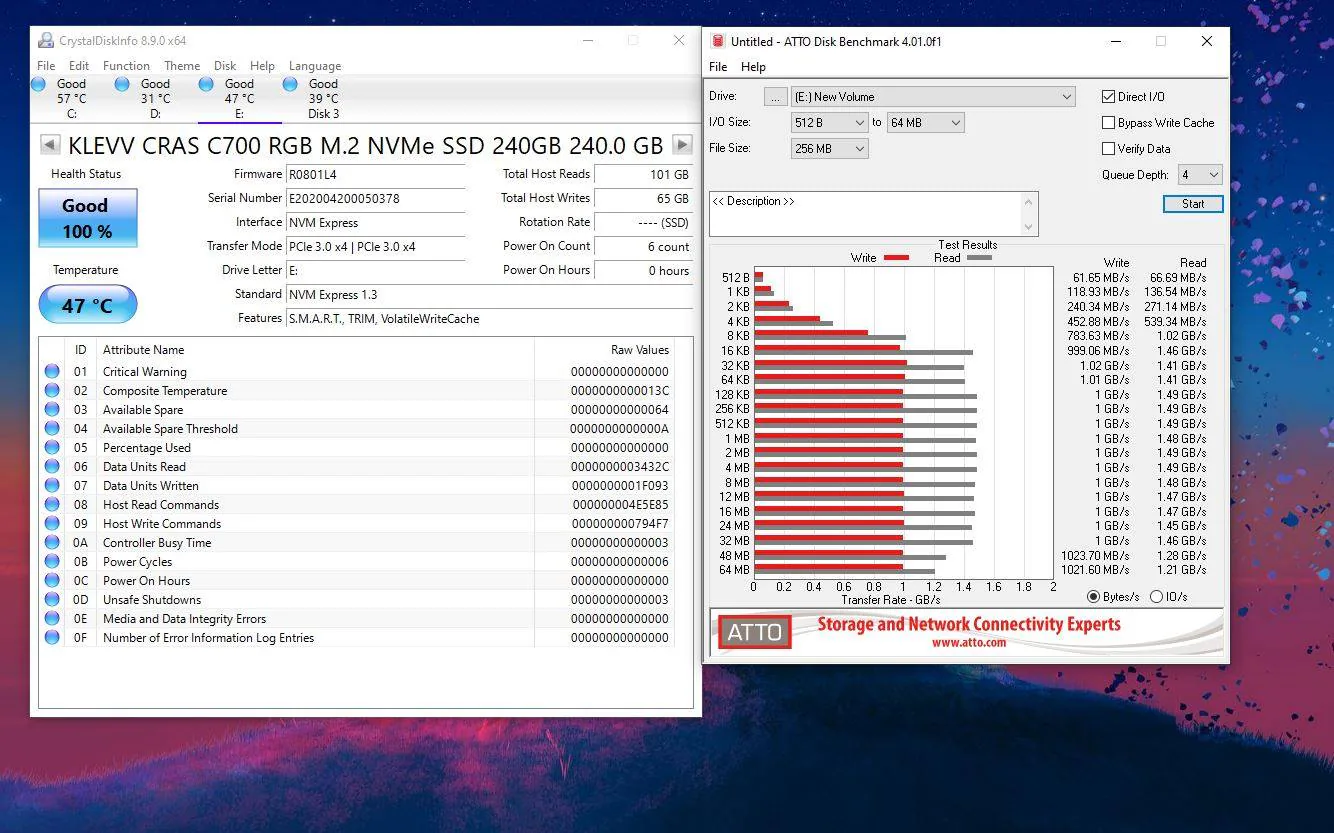This screenshot has height=833, width=1334.
Task: Click status orb for Power On Hours attribute
Action: [52, 581]
